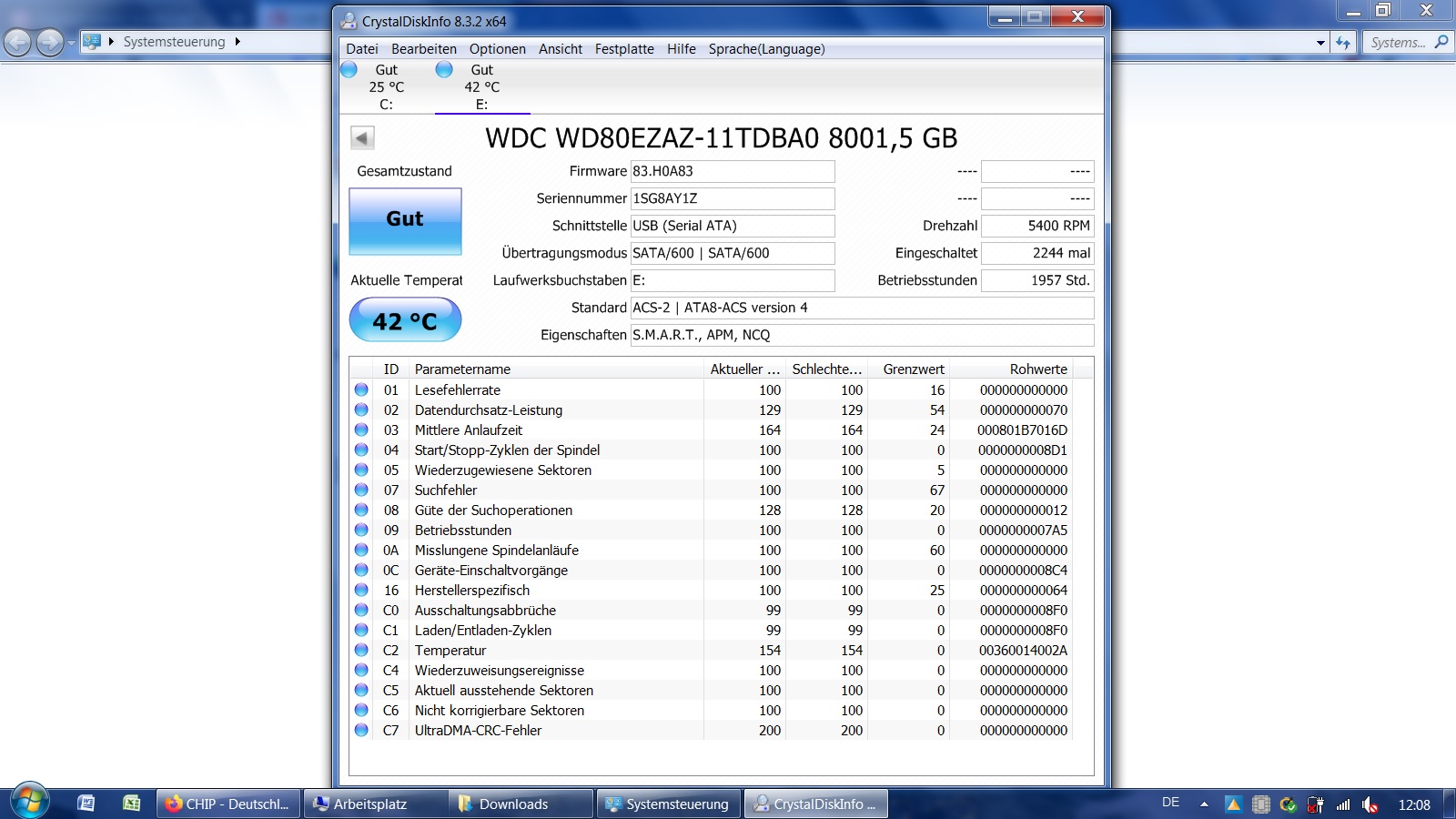Open the Windows Start menu
The height and width of the screenshot is (819, 1456).
click(29, 802)
